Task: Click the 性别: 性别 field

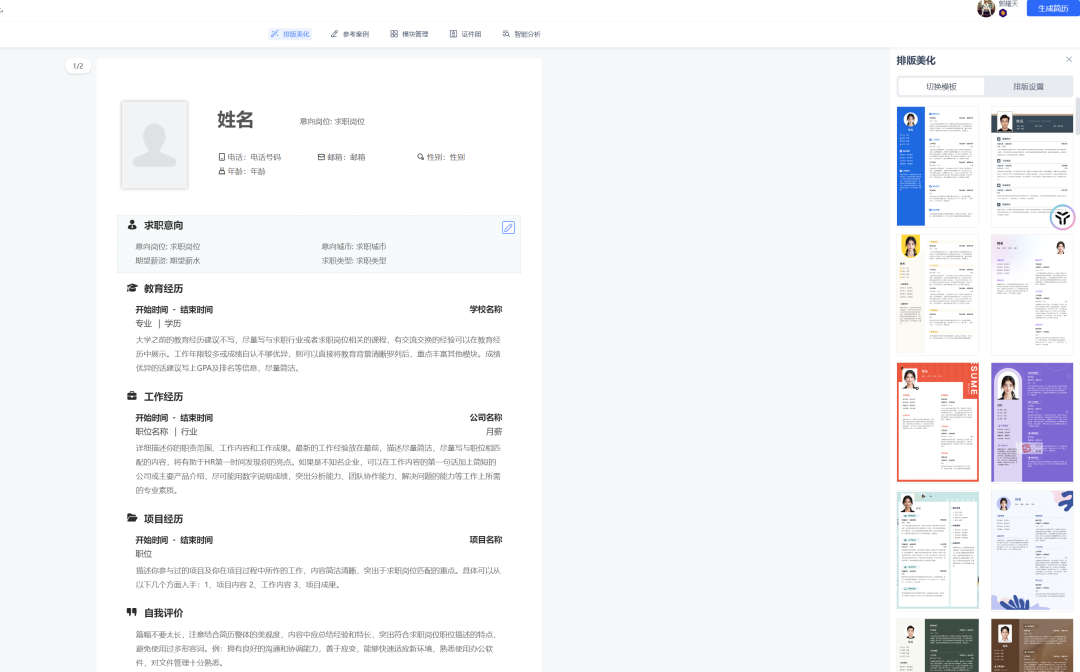Action: coord(441,157)
